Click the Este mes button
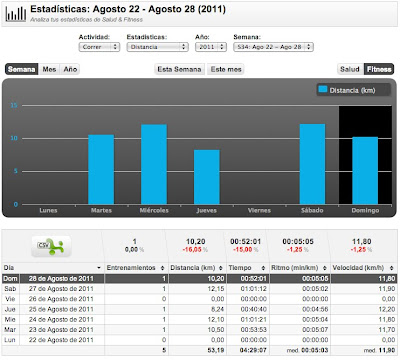 (x=226, y=69)
